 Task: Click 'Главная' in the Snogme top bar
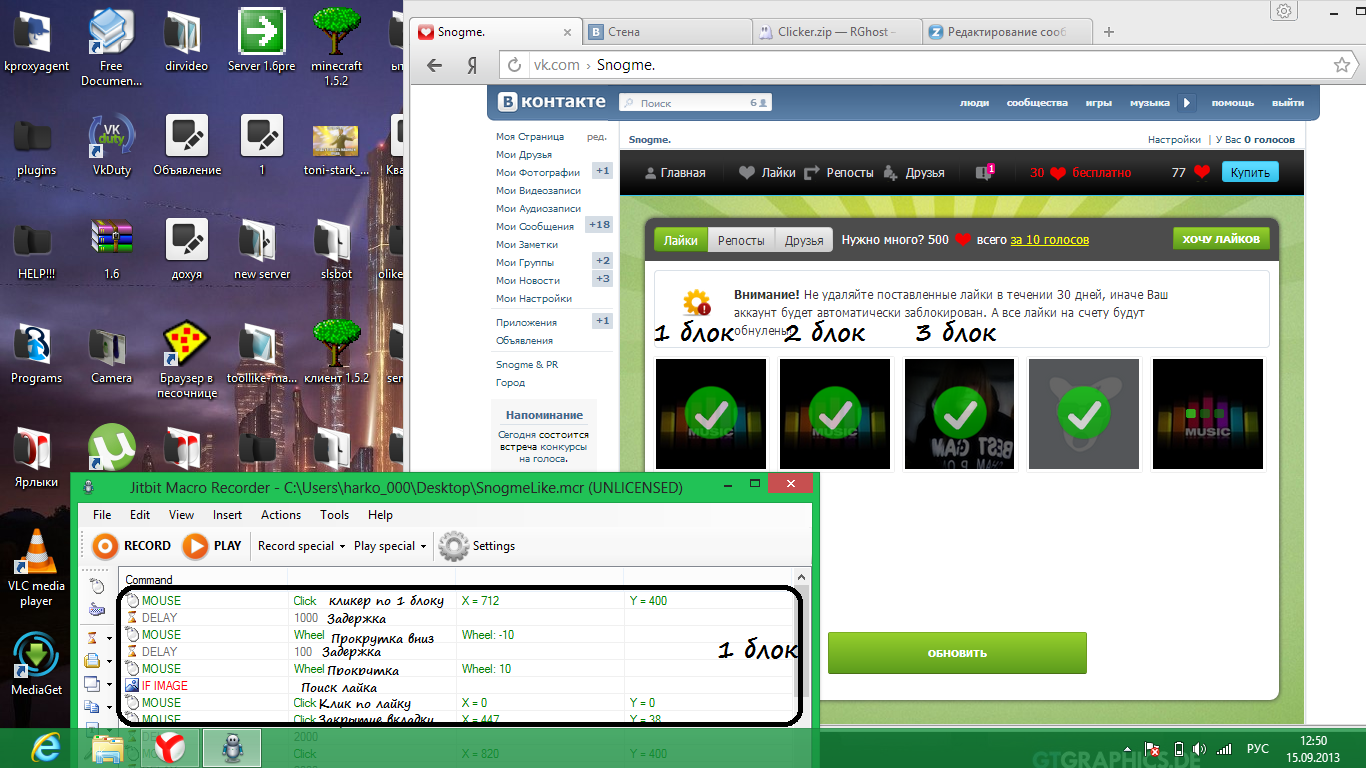pyautogui.click(x=675, y=172)
